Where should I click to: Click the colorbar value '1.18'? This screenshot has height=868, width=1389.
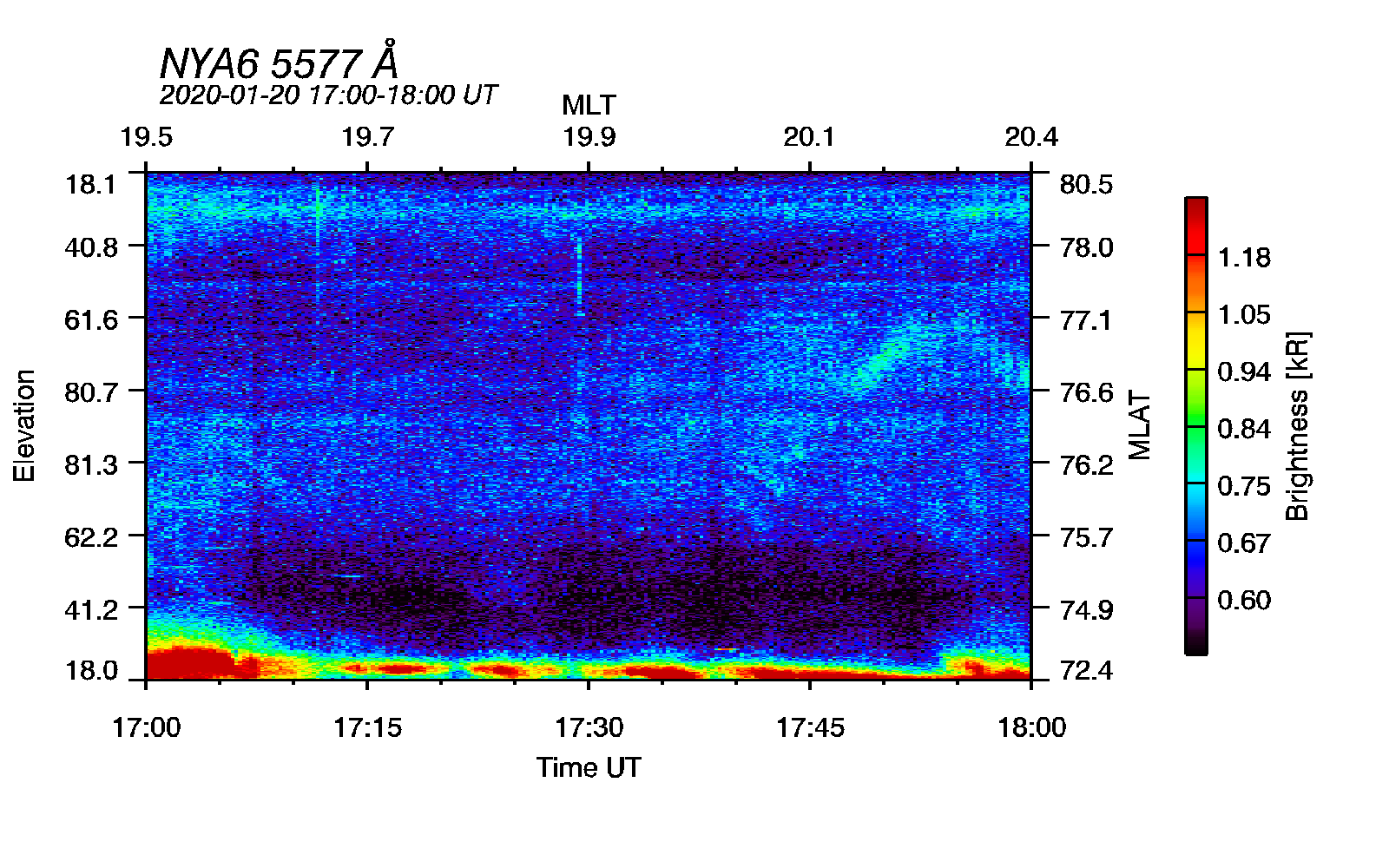click(1243, 257)
